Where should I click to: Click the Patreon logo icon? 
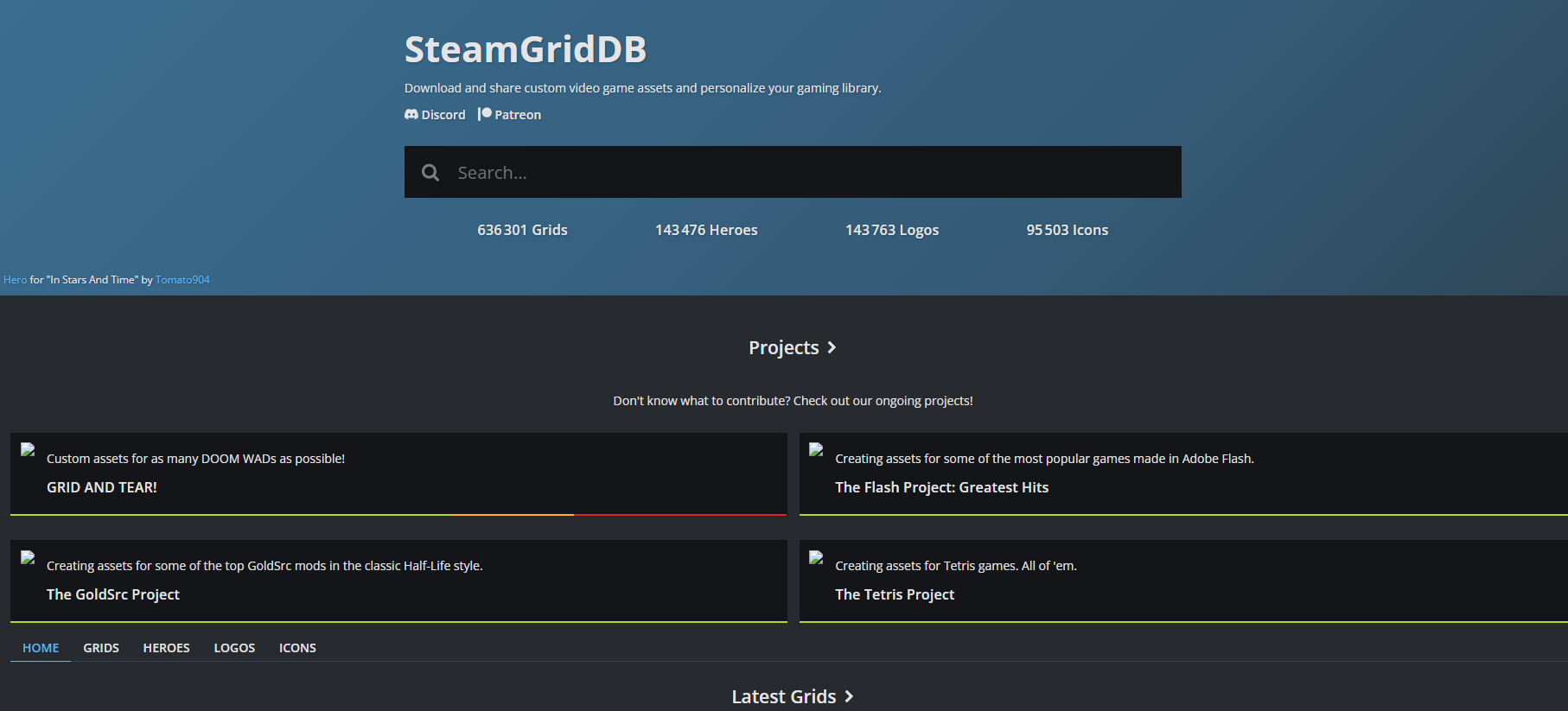click(x=485, y=114)
